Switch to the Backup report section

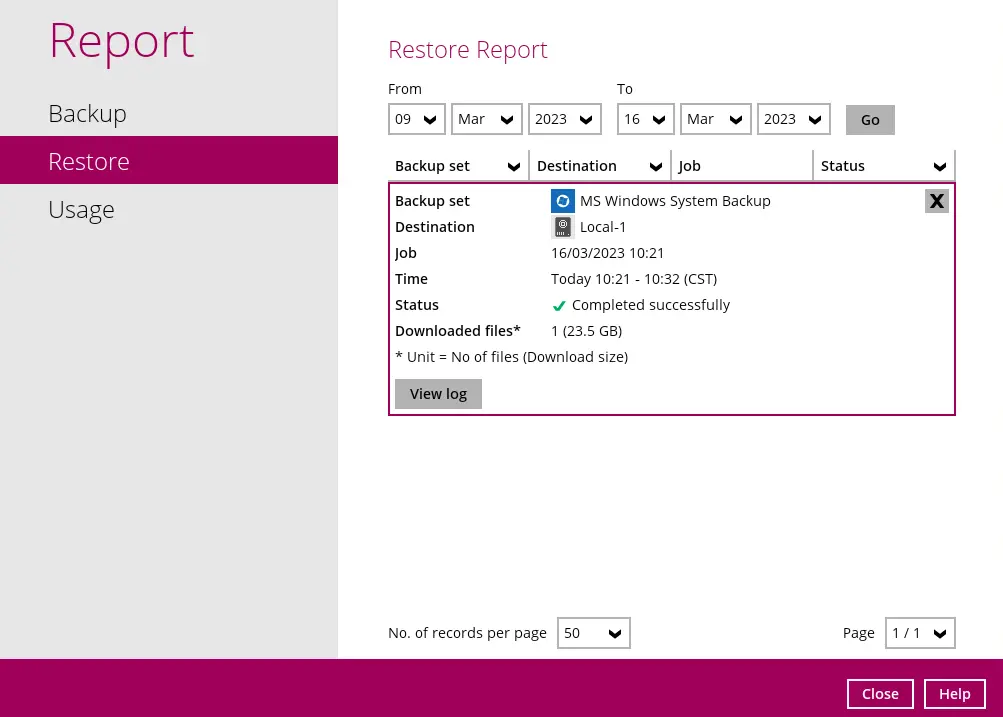[x=87, y=113]
